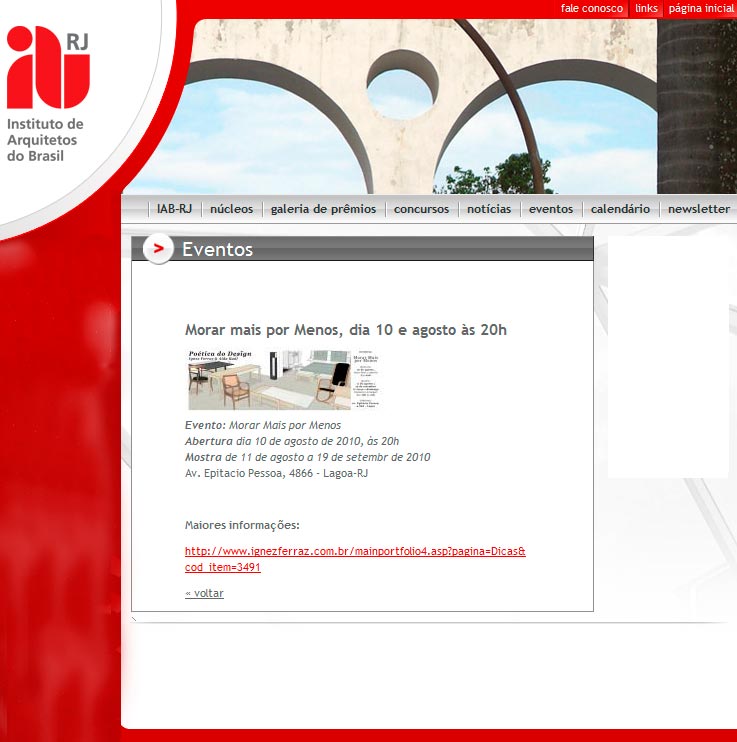Click the Eventos section header text
This screenshot has width=737, height=742.
(x=217, y=249)
